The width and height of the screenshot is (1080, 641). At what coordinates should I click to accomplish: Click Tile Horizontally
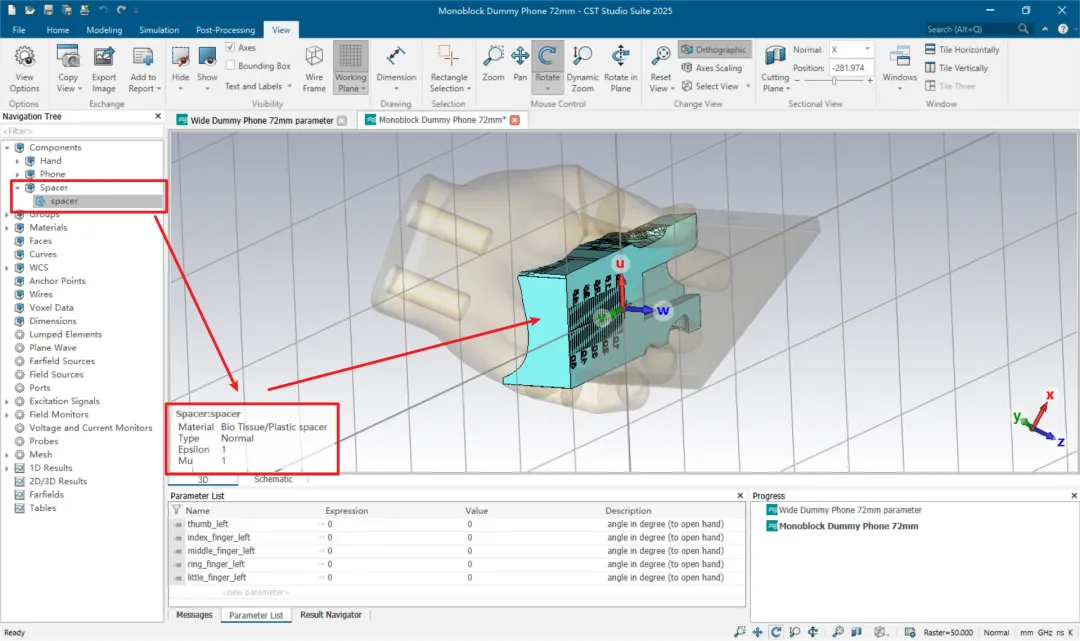coord(962,50)
